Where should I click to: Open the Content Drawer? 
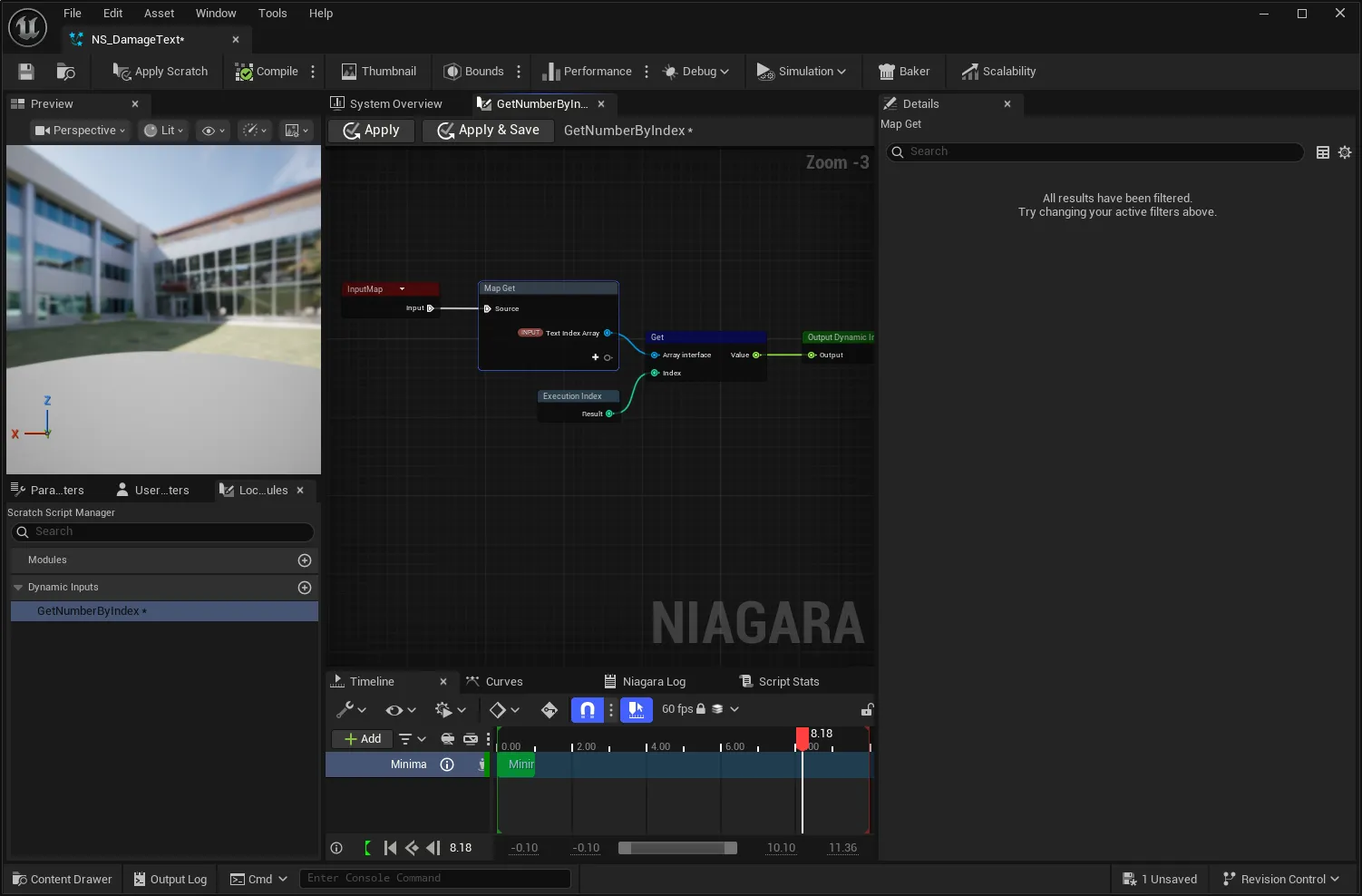click(63, 879)
